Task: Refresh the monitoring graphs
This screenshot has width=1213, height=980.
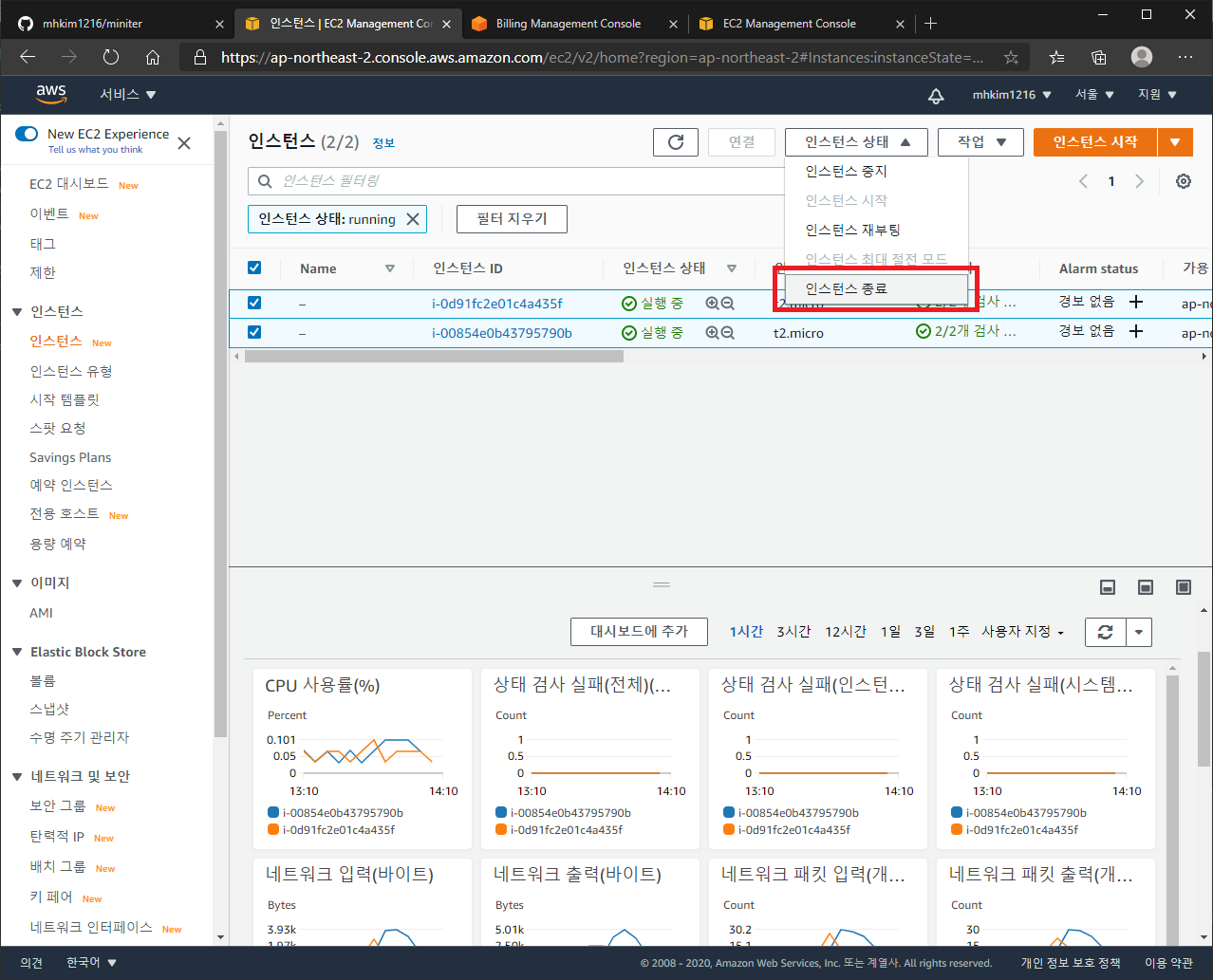Action: [x=1105, y=632]
